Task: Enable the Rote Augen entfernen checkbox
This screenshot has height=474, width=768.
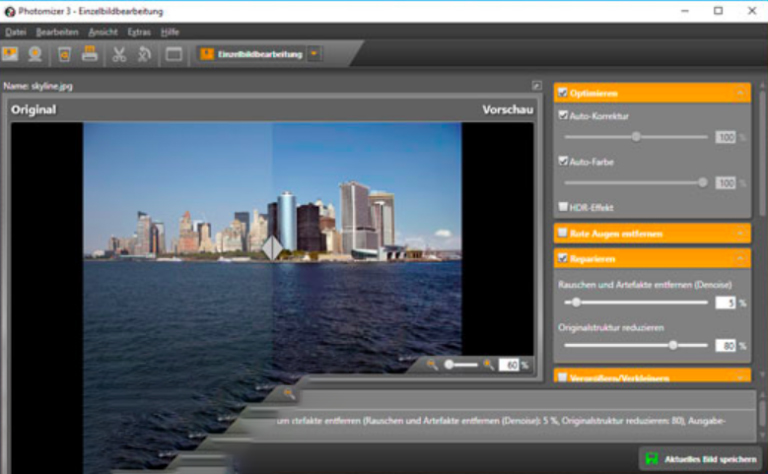Action: pos(563,233)
